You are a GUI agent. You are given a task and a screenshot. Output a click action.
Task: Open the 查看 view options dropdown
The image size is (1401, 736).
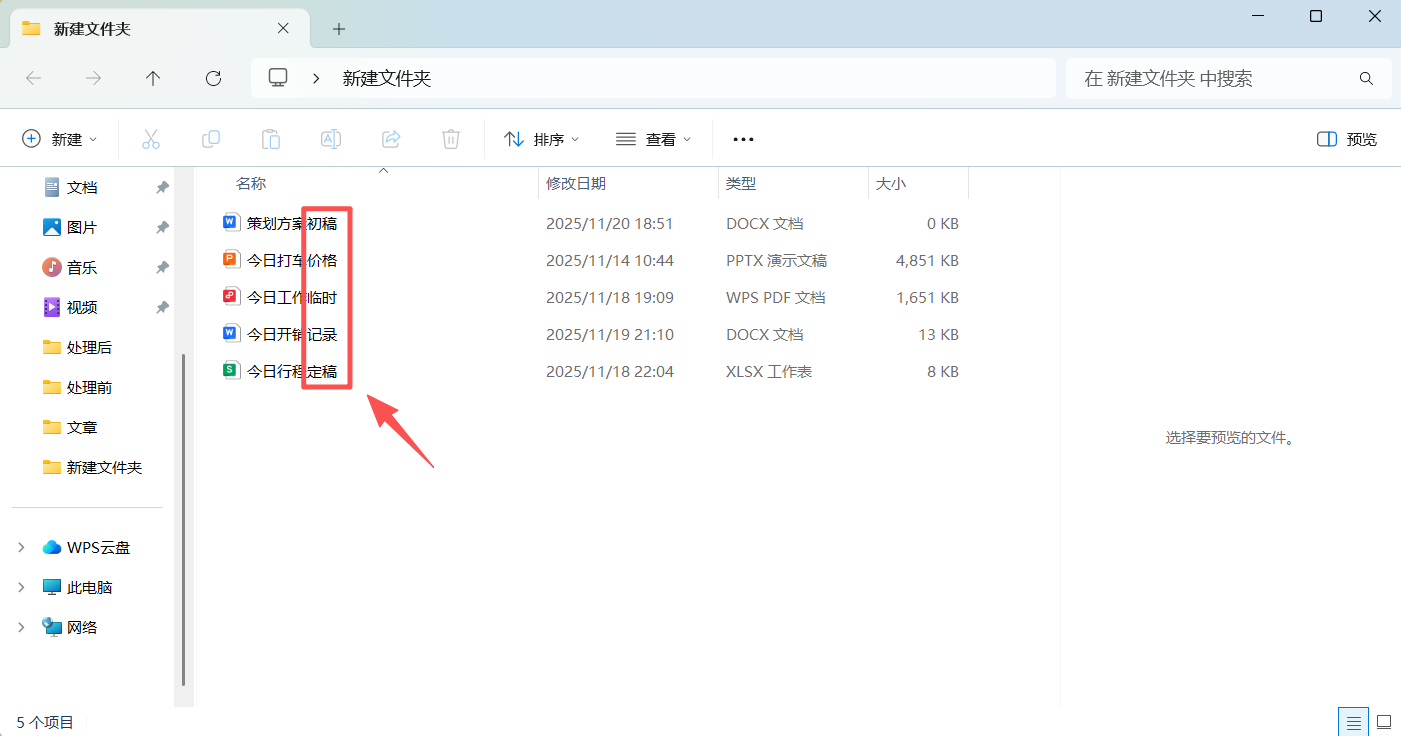click(x=654, y=139)
